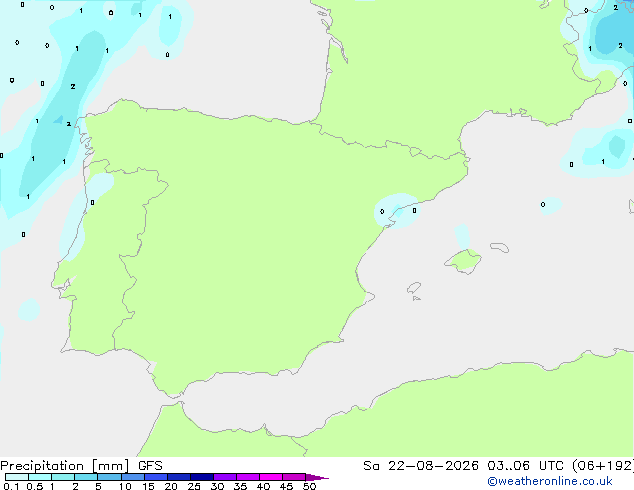
Task: Click the '20' legend scale value
Action: coord(171,486)
